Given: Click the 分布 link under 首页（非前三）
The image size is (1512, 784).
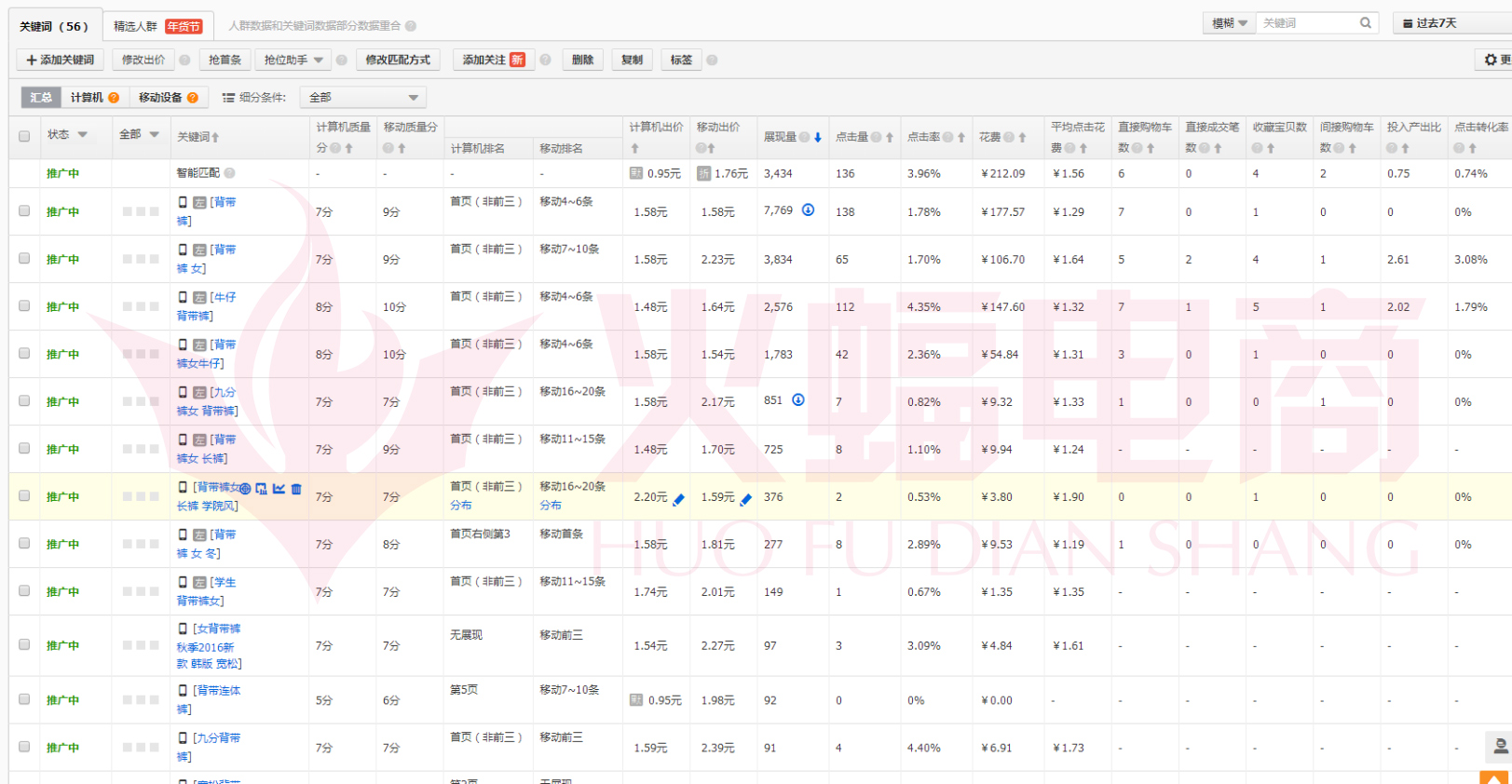Looking at the screenshot, I should (461, 506).
